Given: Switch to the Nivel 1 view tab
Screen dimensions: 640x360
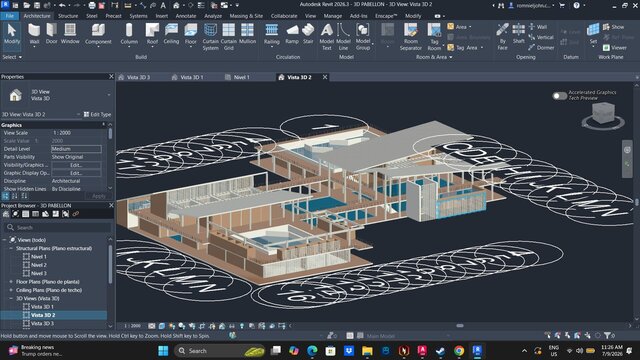Looking at the screenshot, I should point(241,77).
